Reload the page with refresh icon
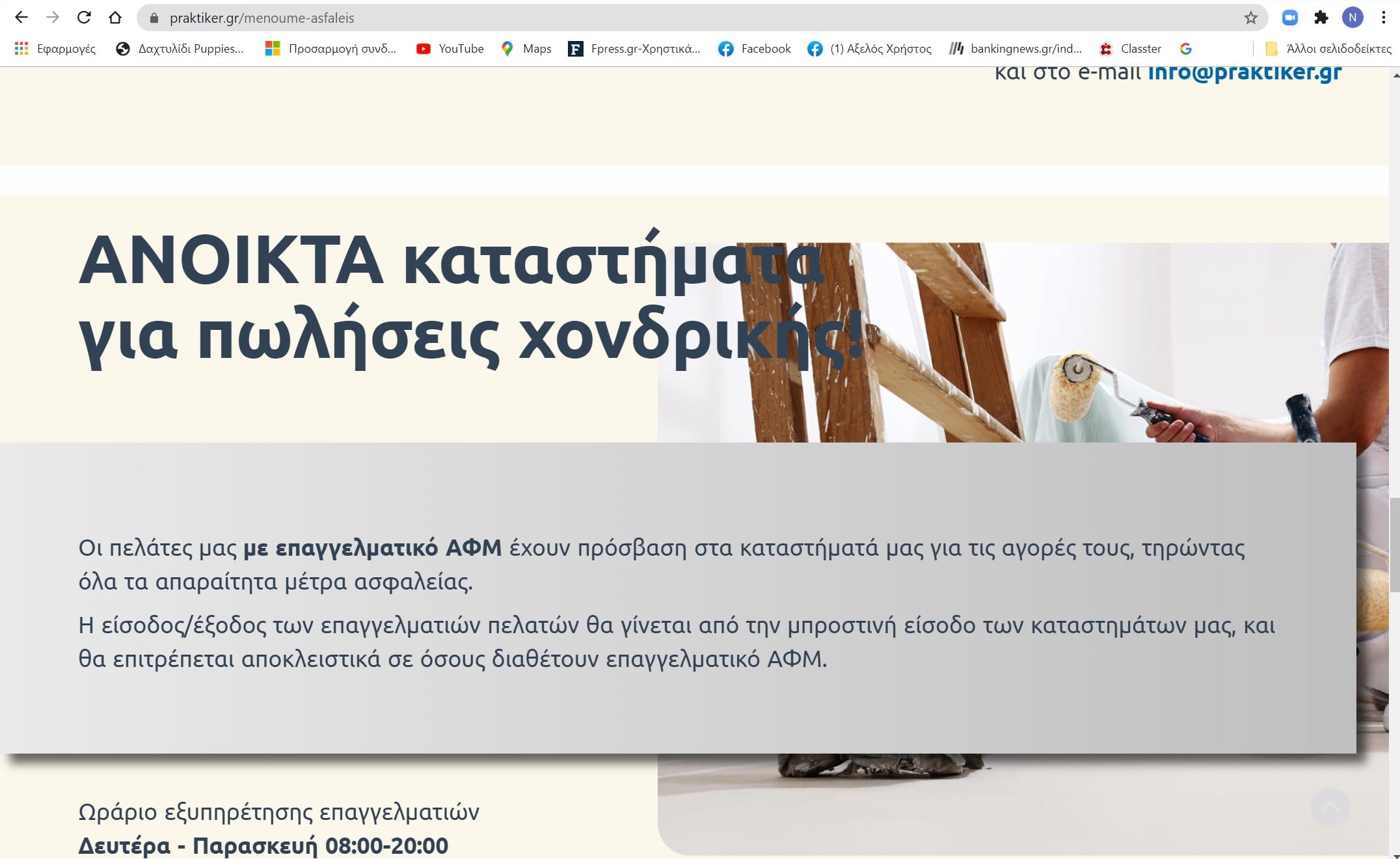1400x859 pixels. pyautogui.click(x=84, y=18)
